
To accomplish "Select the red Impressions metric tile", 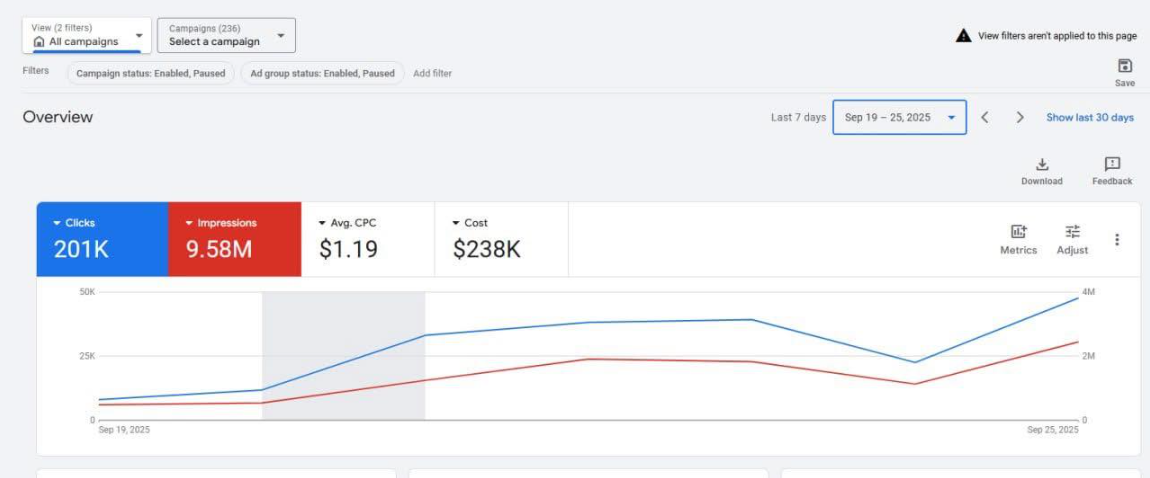I will (234, 239).
